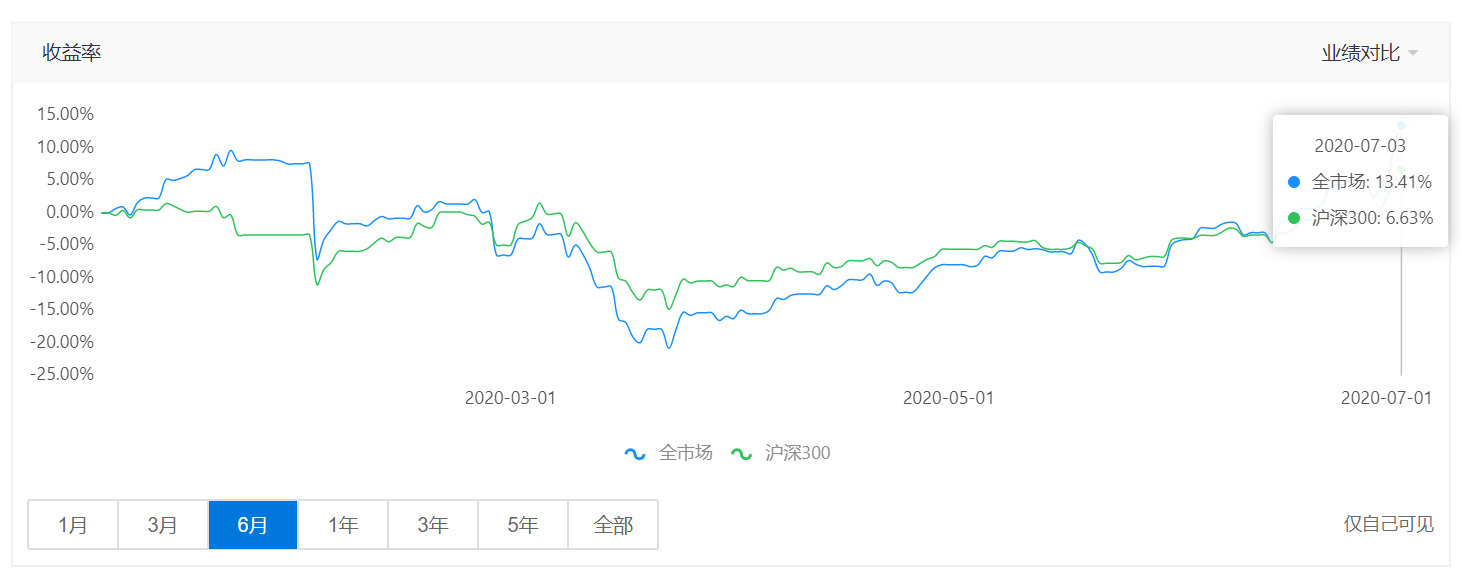Image resolution: width=1461 pixels, height=580 pixels.
Task: Switch to the 1年 time range tab
Action: [342, 524]
